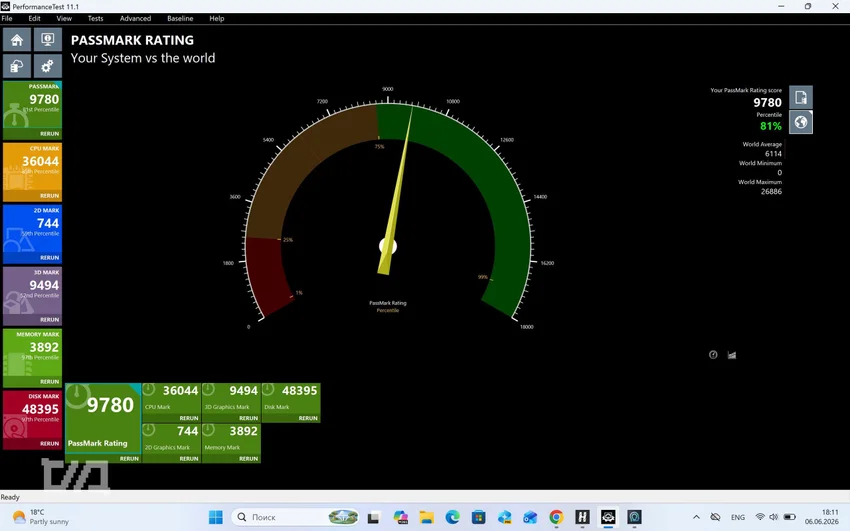Select the sidebar 3D MARK 9494 tile
Image resolution: width=850 pixels, height=531 pixels.
pos(33,292)
